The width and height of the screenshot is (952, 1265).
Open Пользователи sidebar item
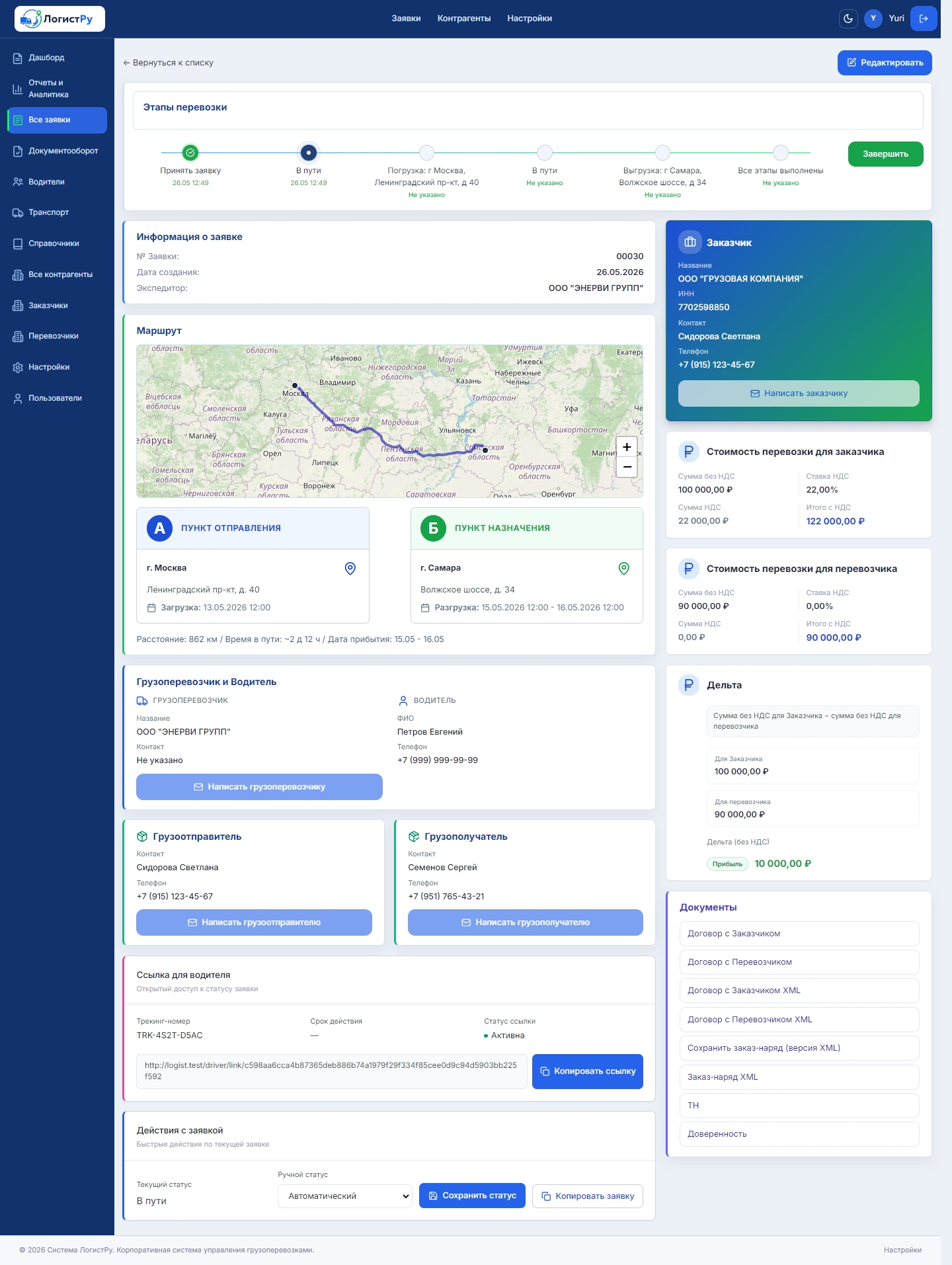point(57,398)
